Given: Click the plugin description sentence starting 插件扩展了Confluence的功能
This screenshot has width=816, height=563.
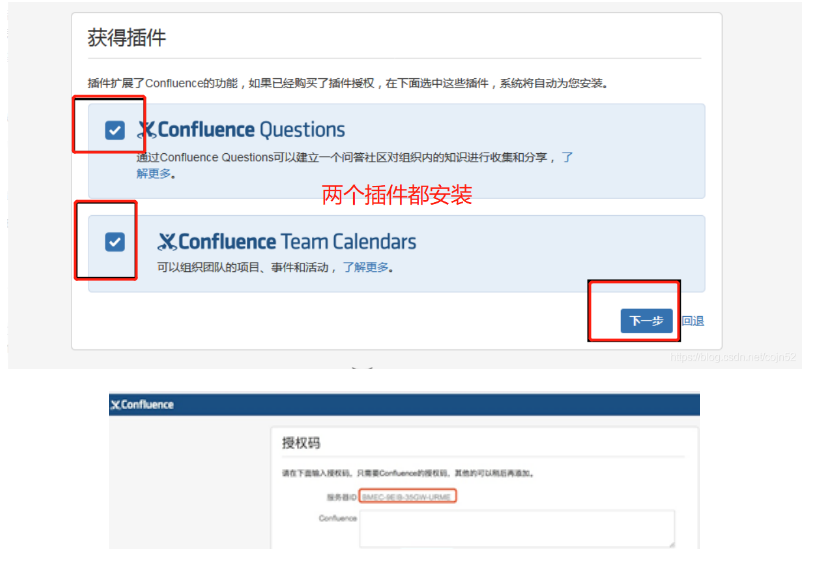Looking at the screenshot, I should point(348,83).
